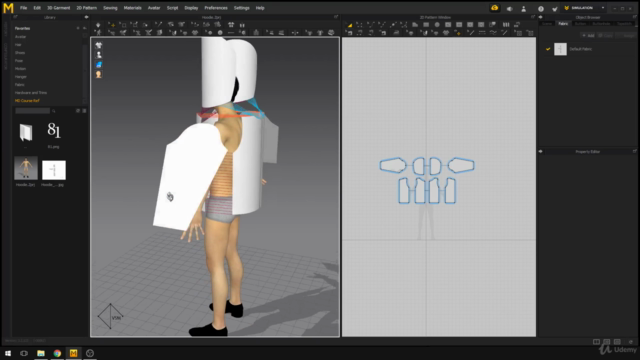Click the last grid icon in 2D toolbar's second row

click(x=530, y=33)
